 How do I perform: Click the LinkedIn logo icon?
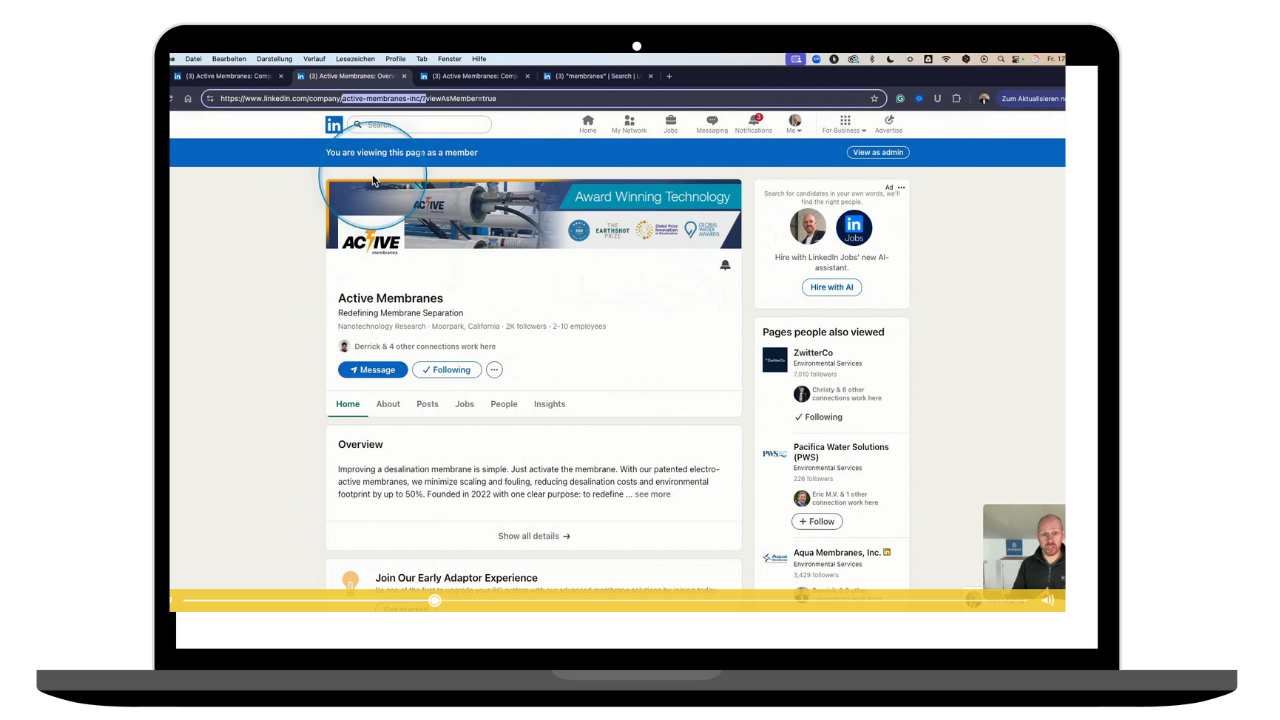tap(334, 125)
